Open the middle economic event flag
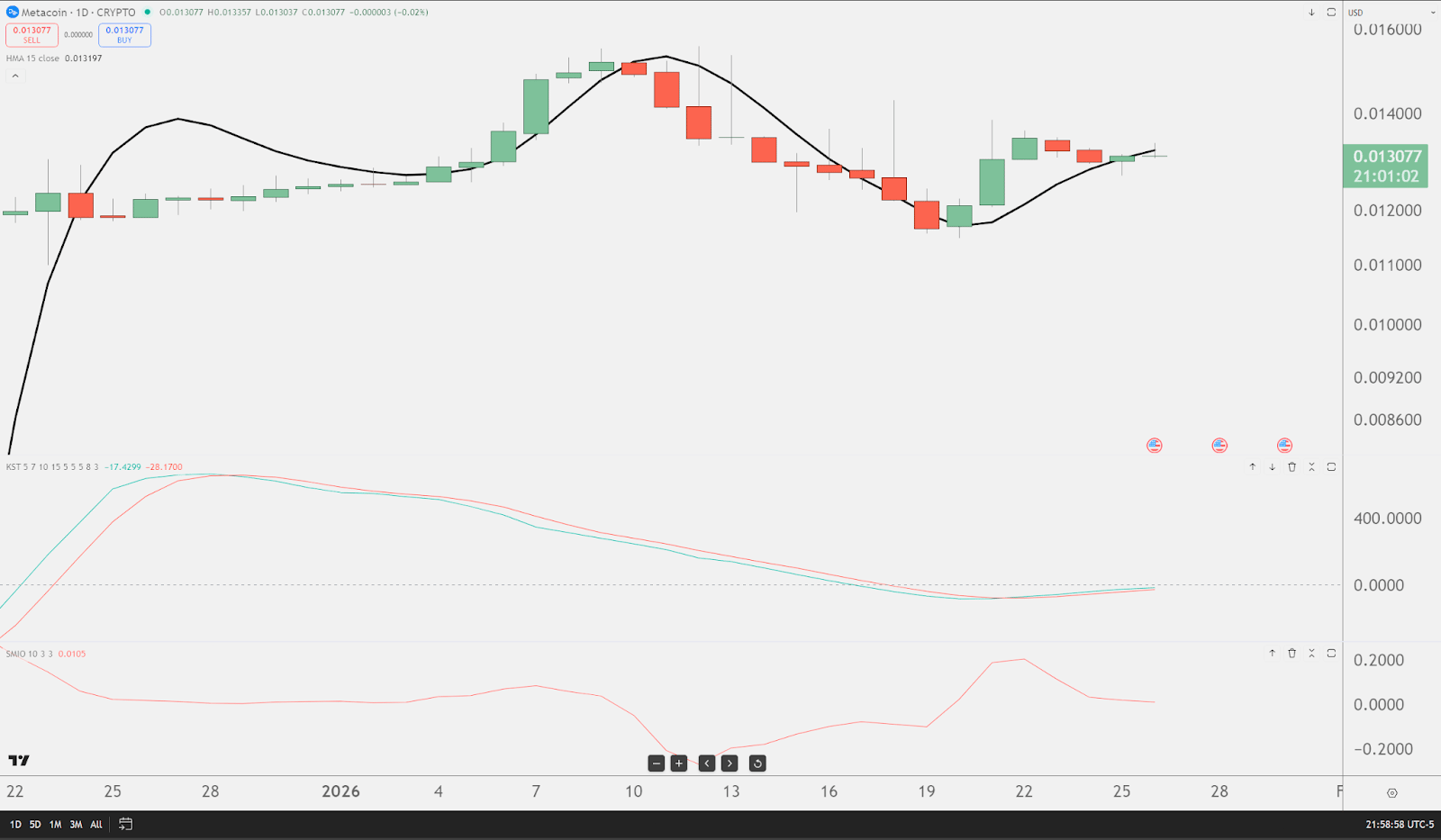 pos(1219,446)
